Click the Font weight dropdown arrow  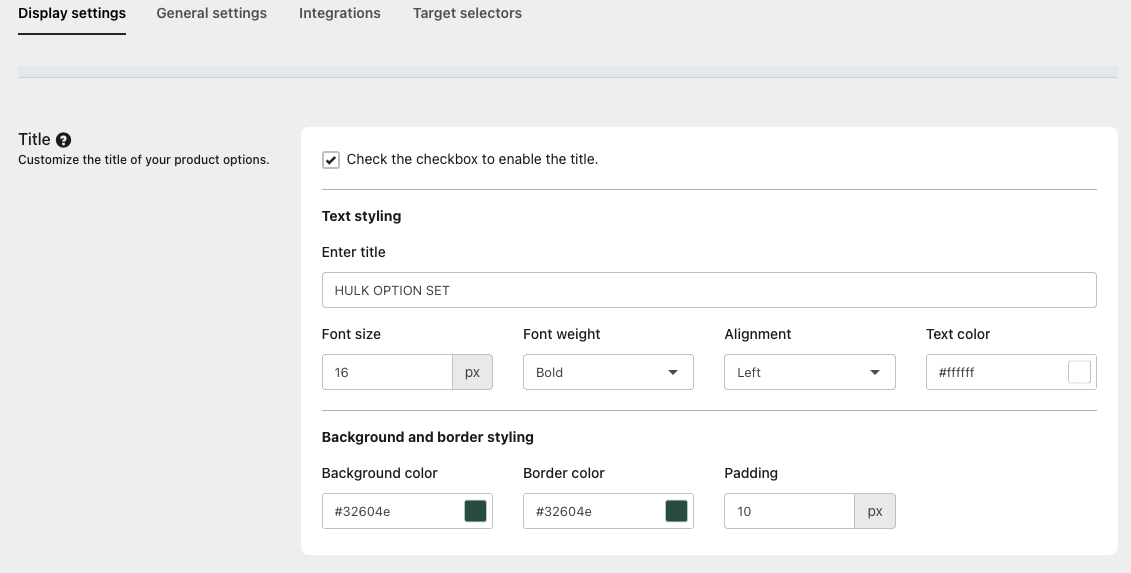click(x=673, y=373)
